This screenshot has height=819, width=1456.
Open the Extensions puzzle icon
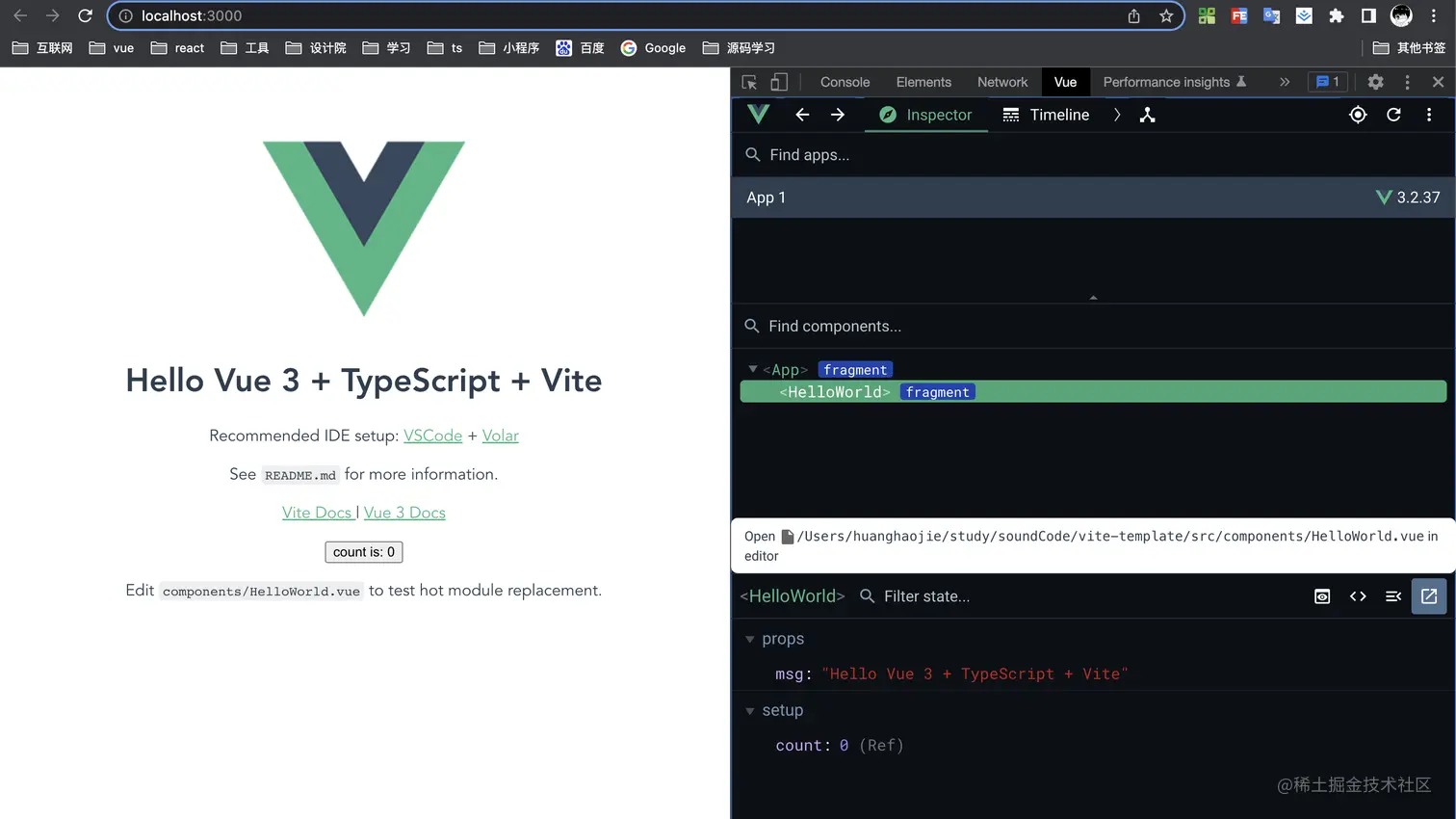click(x=1336, y=15)
